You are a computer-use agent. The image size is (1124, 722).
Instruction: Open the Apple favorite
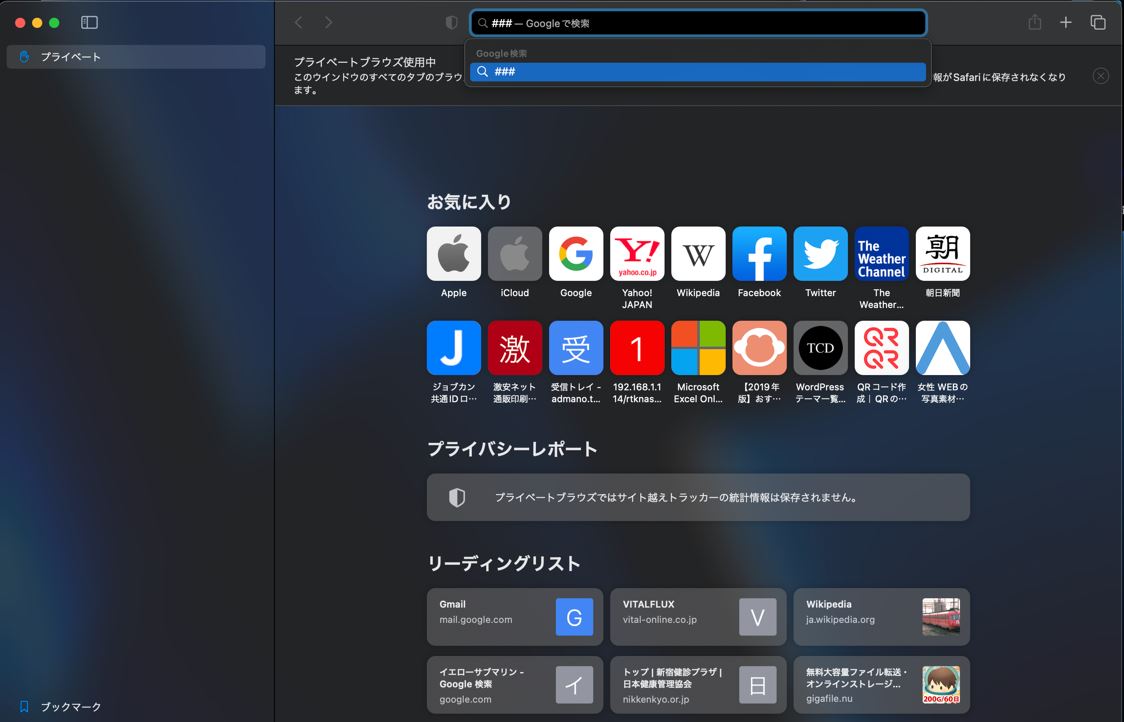[454, 254]
